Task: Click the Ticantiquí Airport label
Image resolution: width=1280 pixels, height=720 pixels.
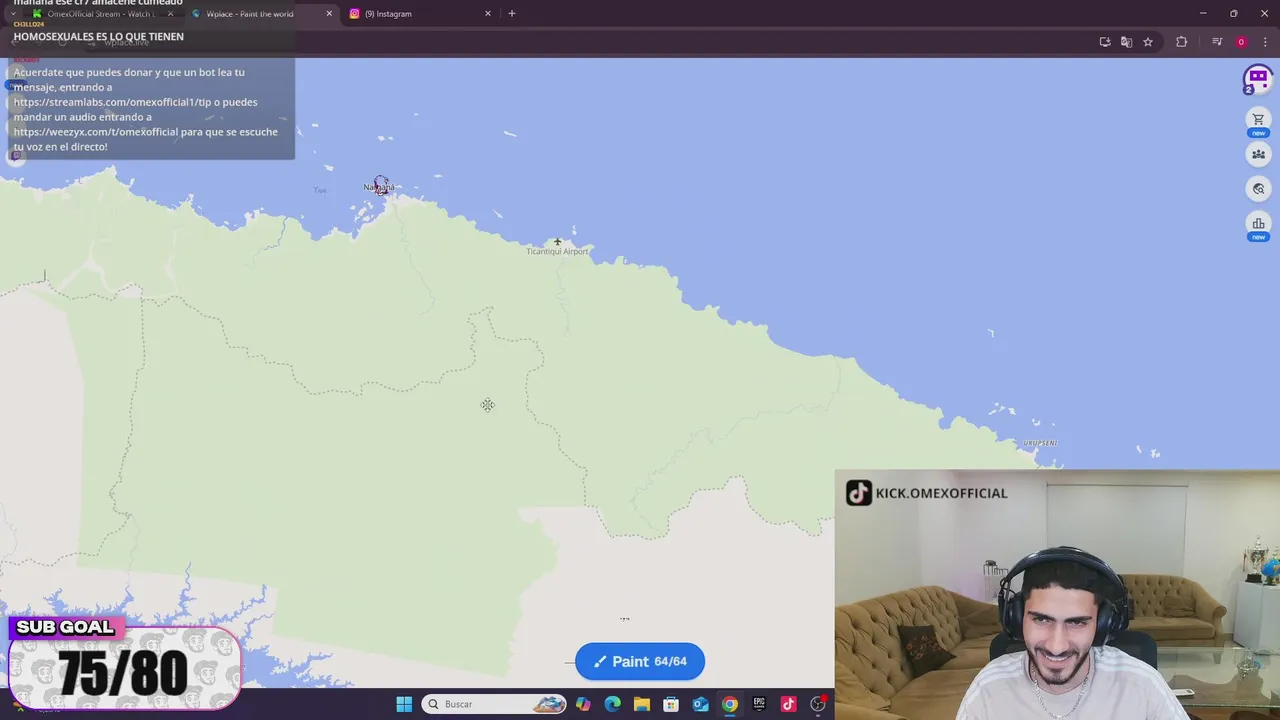Action: coord(557,252)
